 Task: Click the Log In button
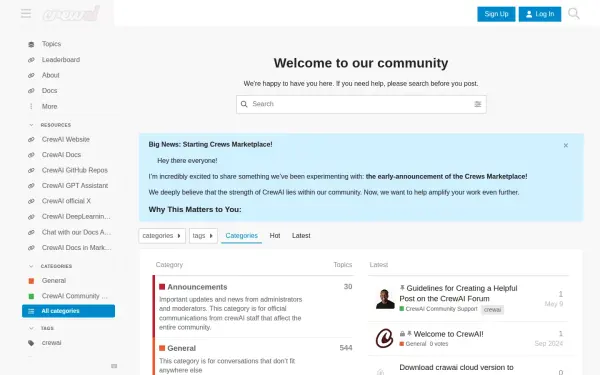[540, 14]
